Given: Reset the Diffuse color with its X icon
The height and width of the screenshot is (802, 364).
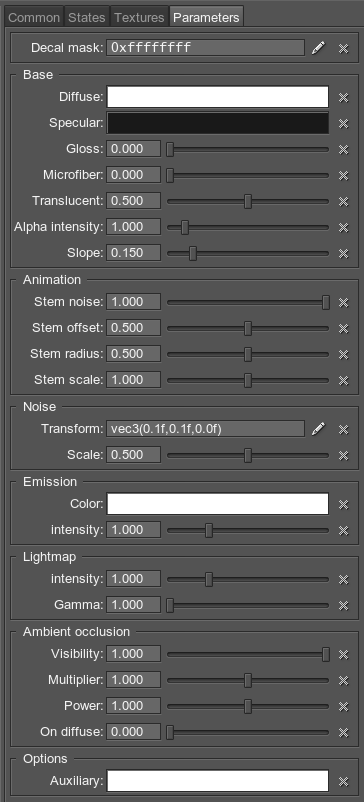Looking at the screenshot, I should [344, 97].
